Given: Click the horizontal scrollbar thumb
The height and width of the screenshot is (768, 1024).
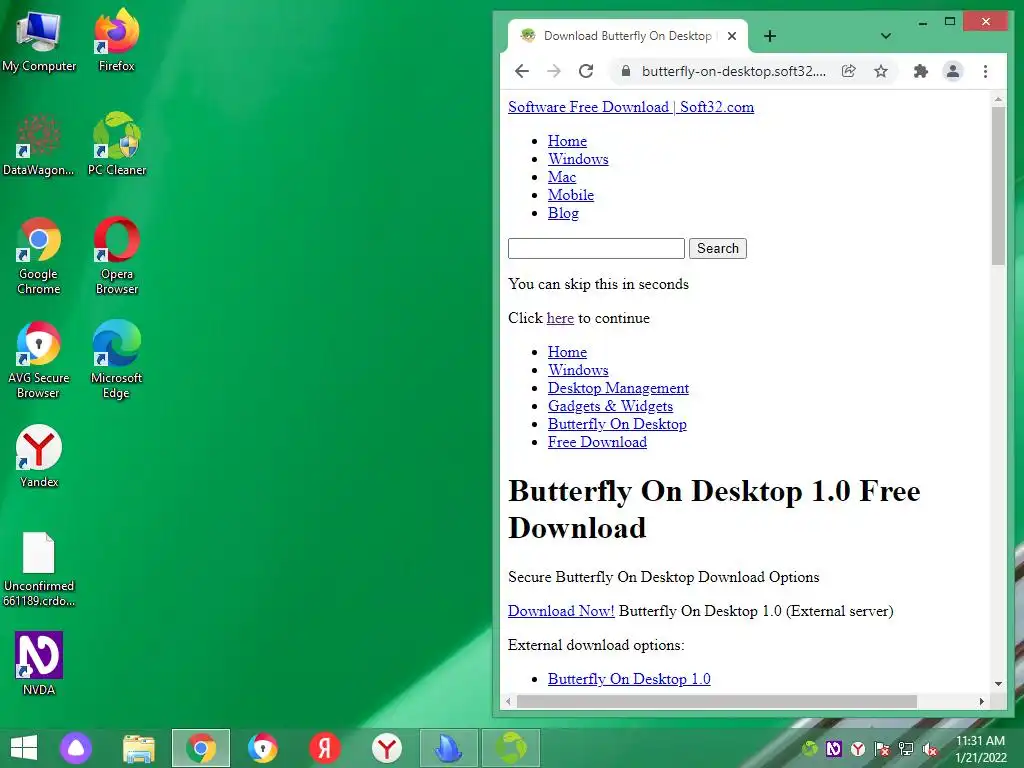Looking at the screenshot, I should pos(716,701).
